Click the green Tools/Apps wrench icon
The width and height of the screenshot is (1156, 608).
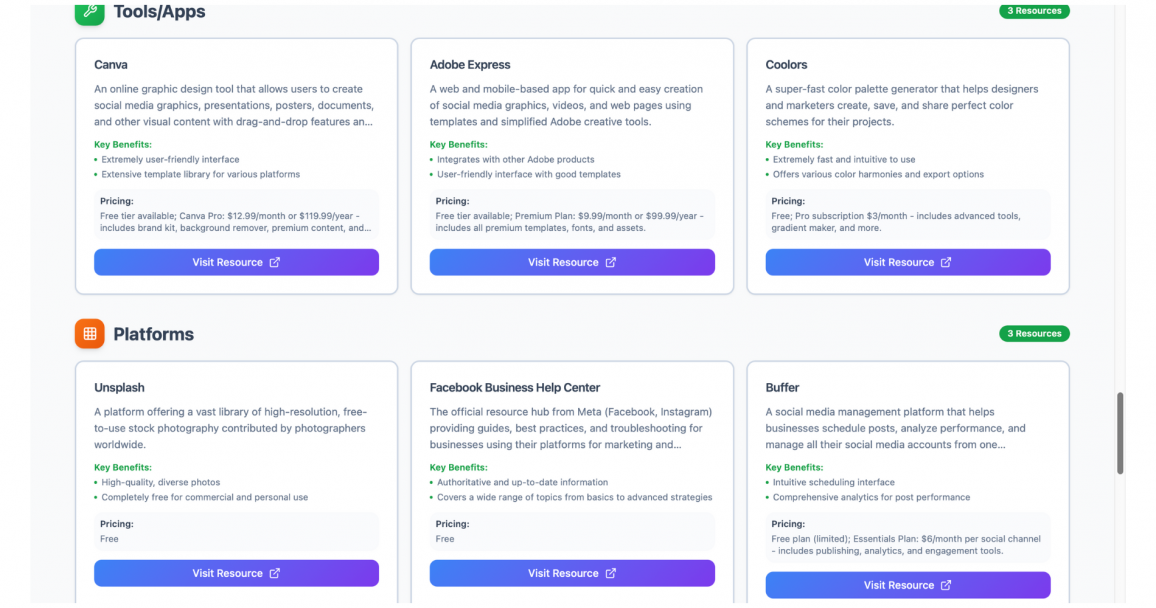tap(89, 12)
